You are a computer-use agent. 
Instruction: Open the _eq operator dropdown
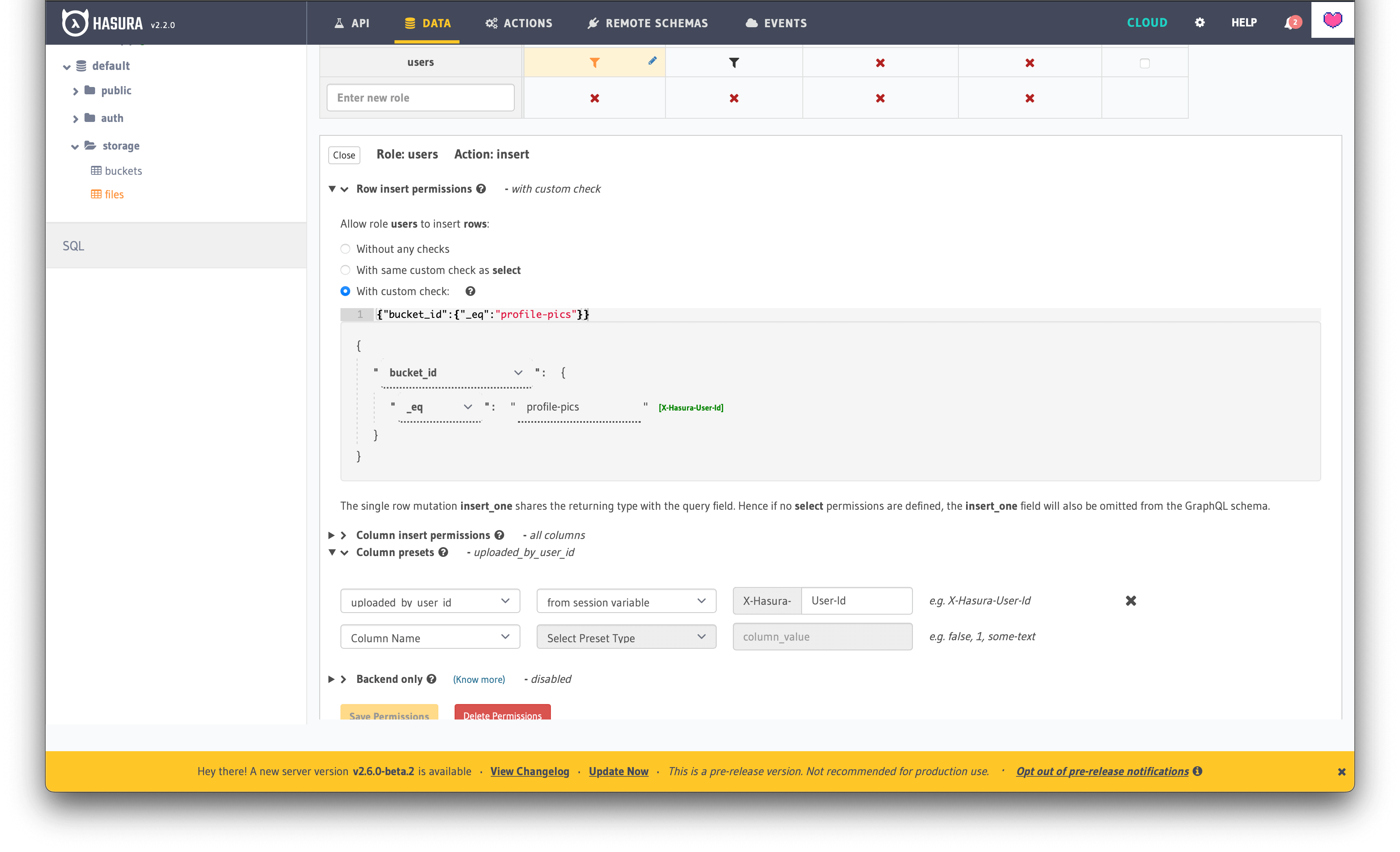coord(440,407)
